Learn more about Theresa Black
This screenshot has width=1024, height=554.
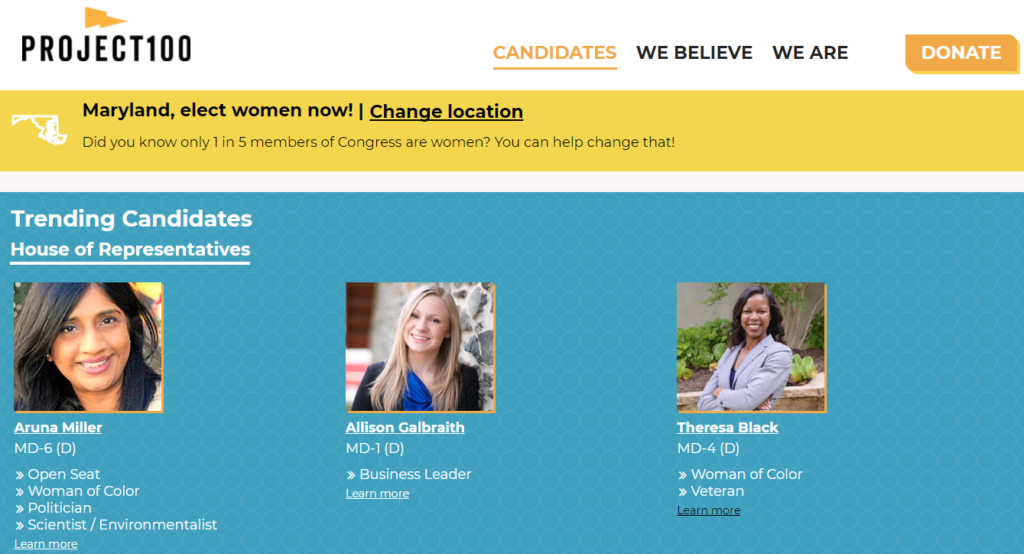[x=708, y=510]
